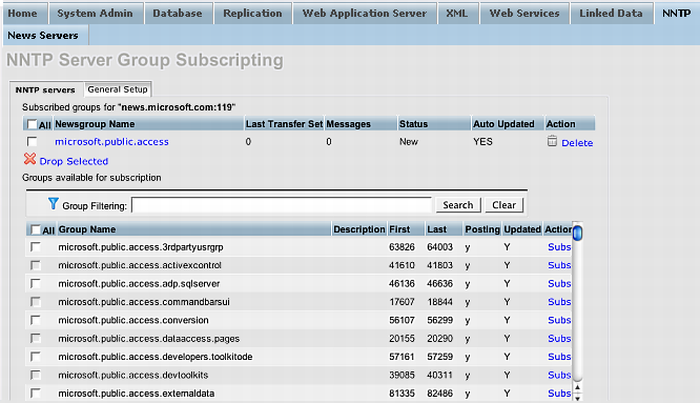The height and width of the screenshot is (403, 700).
Task: Subscribe to microsoft.public.access.dataaccess.pages
Action: point(559,338)
